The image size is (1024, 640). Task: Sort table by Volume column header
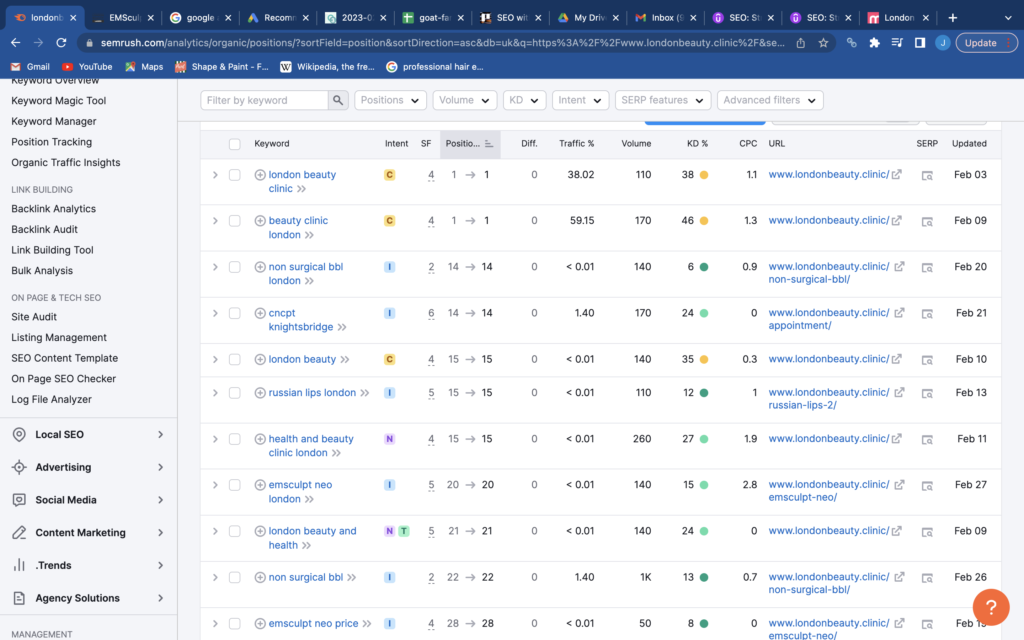tap(635, 144)
